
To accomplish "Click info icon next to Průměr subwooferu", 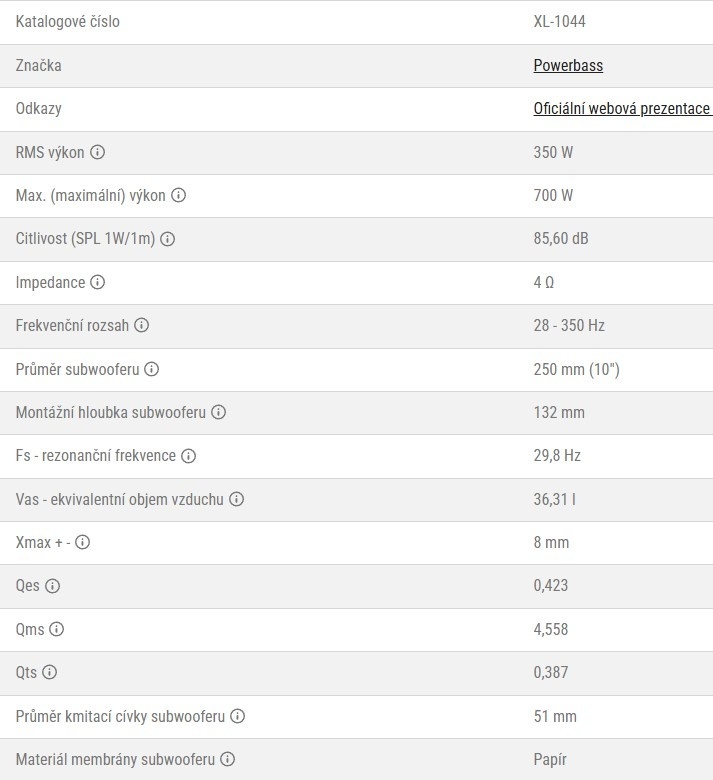I will [152, 369].
